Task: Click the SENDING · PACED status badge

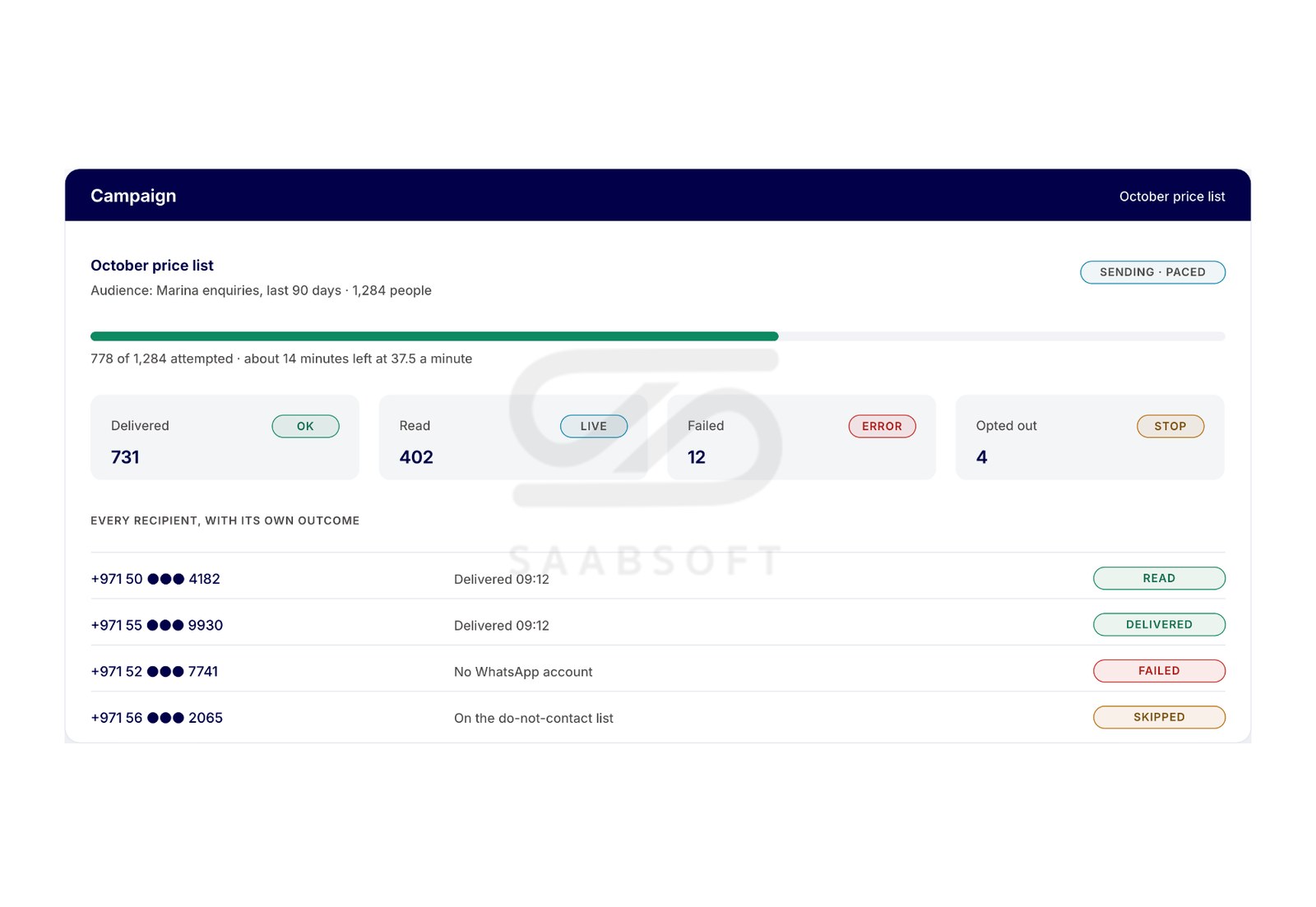Action: tap(1152, 272)
